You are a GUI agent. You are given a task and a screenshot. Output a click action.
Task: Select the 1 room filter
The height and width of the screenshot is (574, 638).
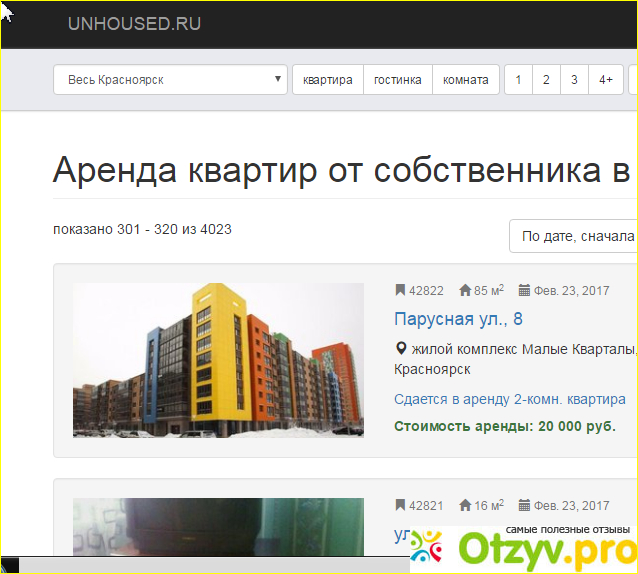518,80
